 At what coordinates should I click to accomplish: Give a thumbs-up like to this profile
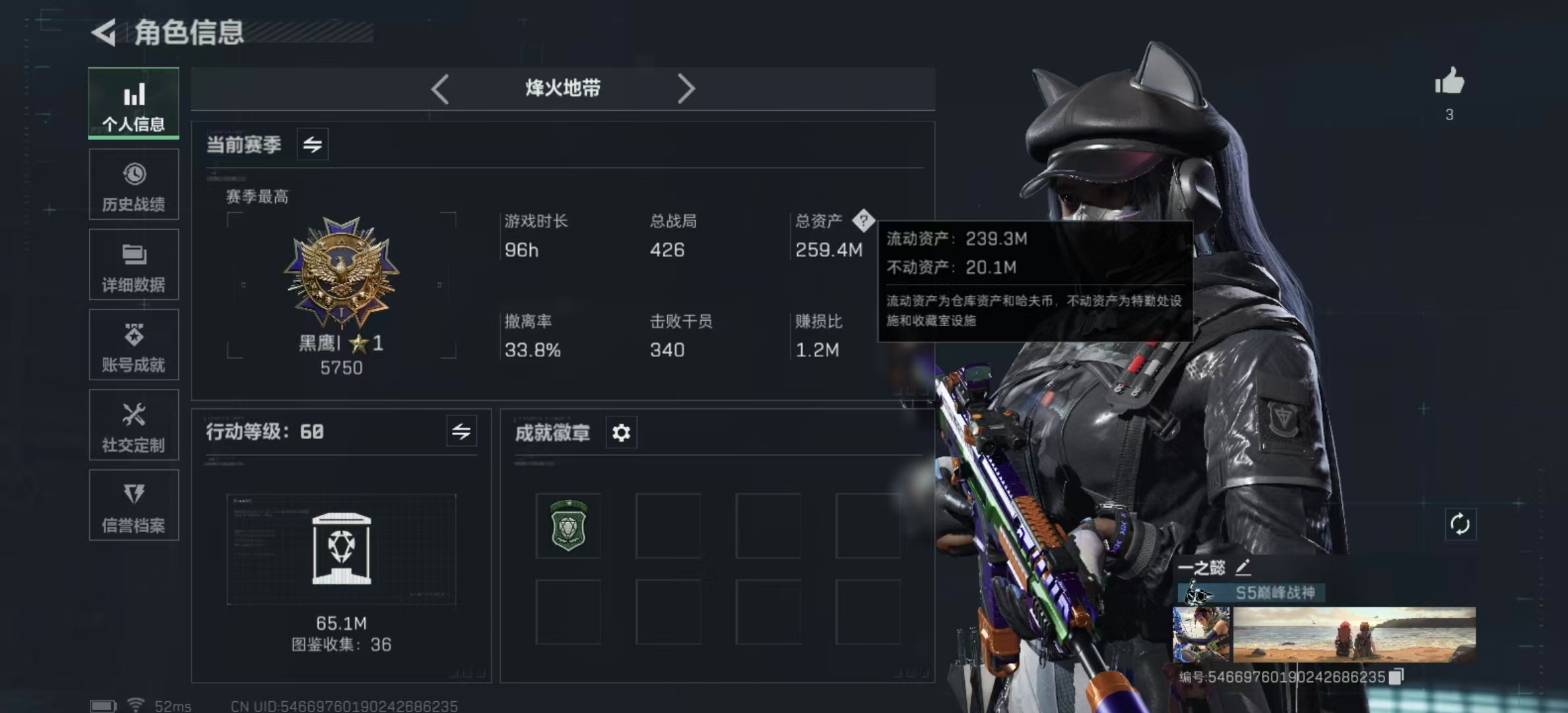(x=1449, y=82)
